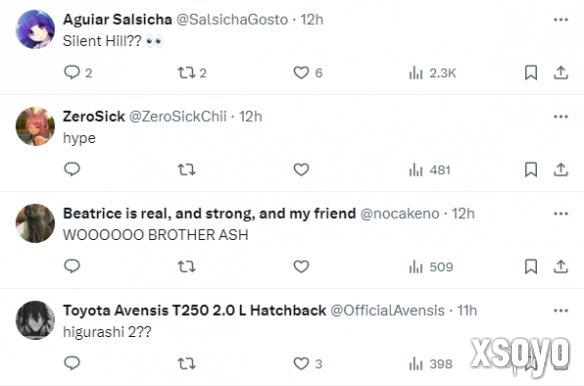584x386 pixels.
Task: Bookmark the Silent Hill tweet
Action: click(x=531, y=73)
